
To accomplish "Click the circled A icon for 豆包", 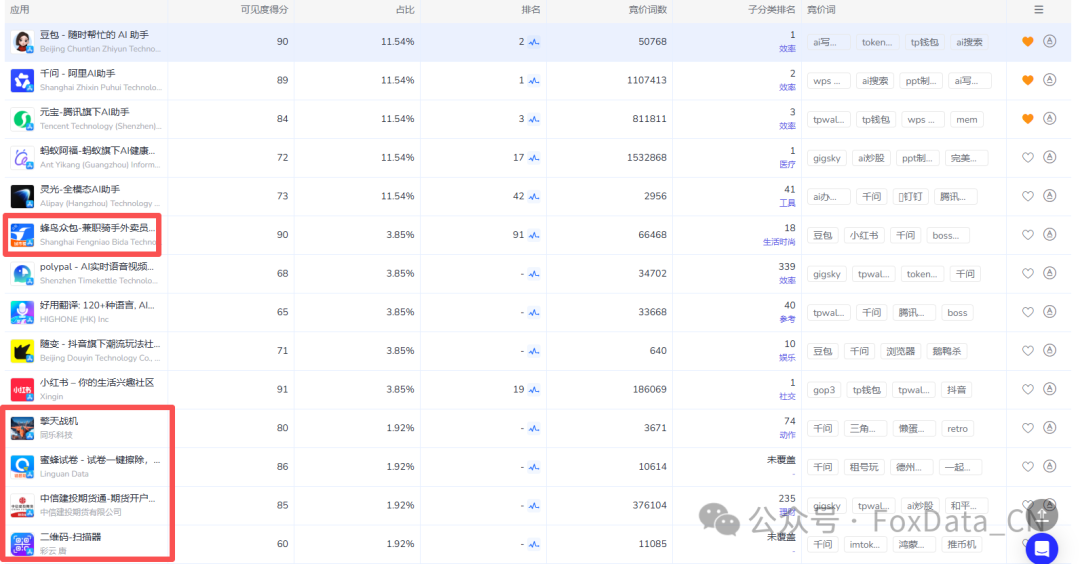I will coord(1049,41).
